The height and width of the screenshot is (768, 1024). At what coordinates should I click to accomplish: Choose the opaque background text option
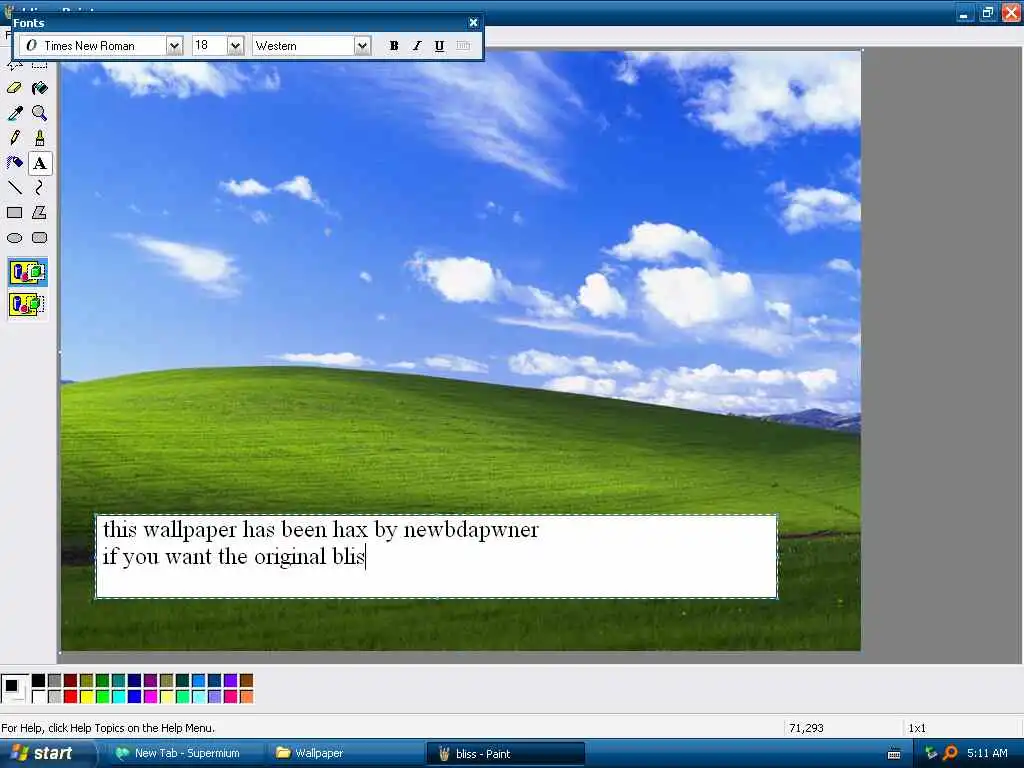(x=27, y=272)
